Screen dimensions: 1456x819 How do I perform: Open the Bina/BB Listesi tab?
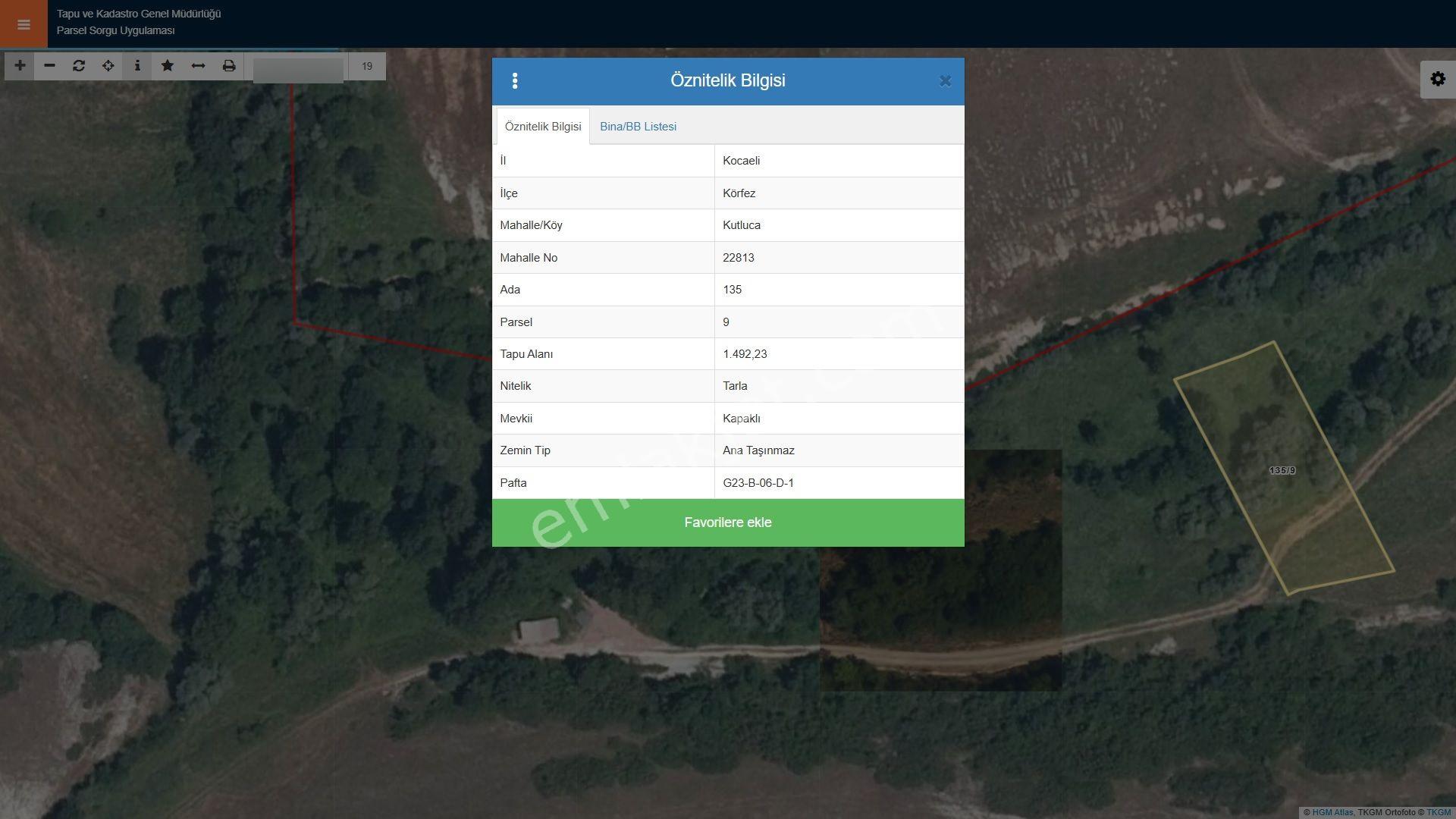tap(638, 127)
